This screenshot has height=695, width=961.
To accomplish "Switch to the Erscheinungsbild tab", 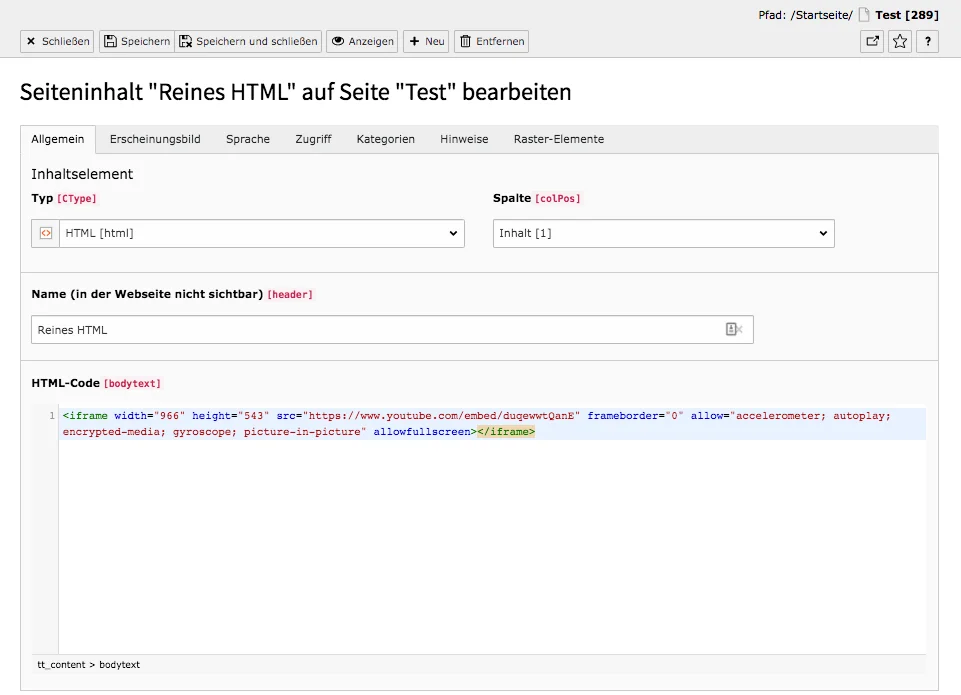I will click(155, 139).
